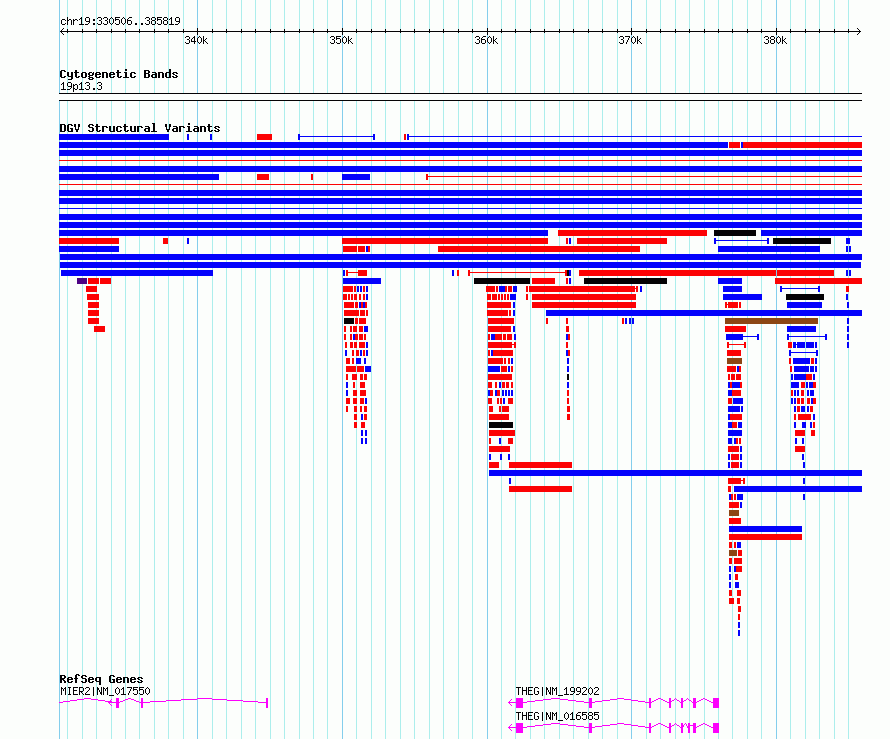This screenshot has width=890, height=739.
Task: Click the top-row small red variant near 344k
Action: click(x=265, y=137)
